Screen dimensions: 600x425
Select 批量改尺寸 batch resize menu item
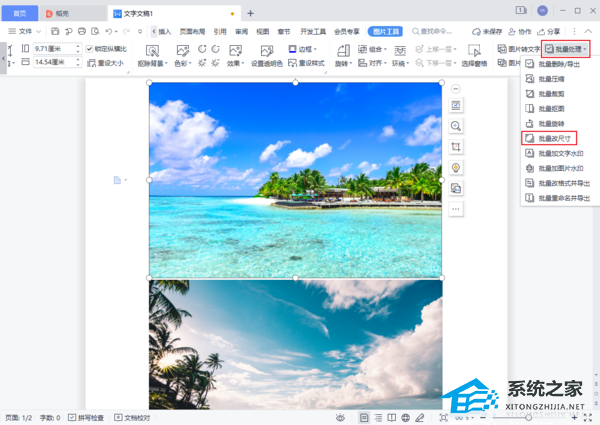[549, 138]
